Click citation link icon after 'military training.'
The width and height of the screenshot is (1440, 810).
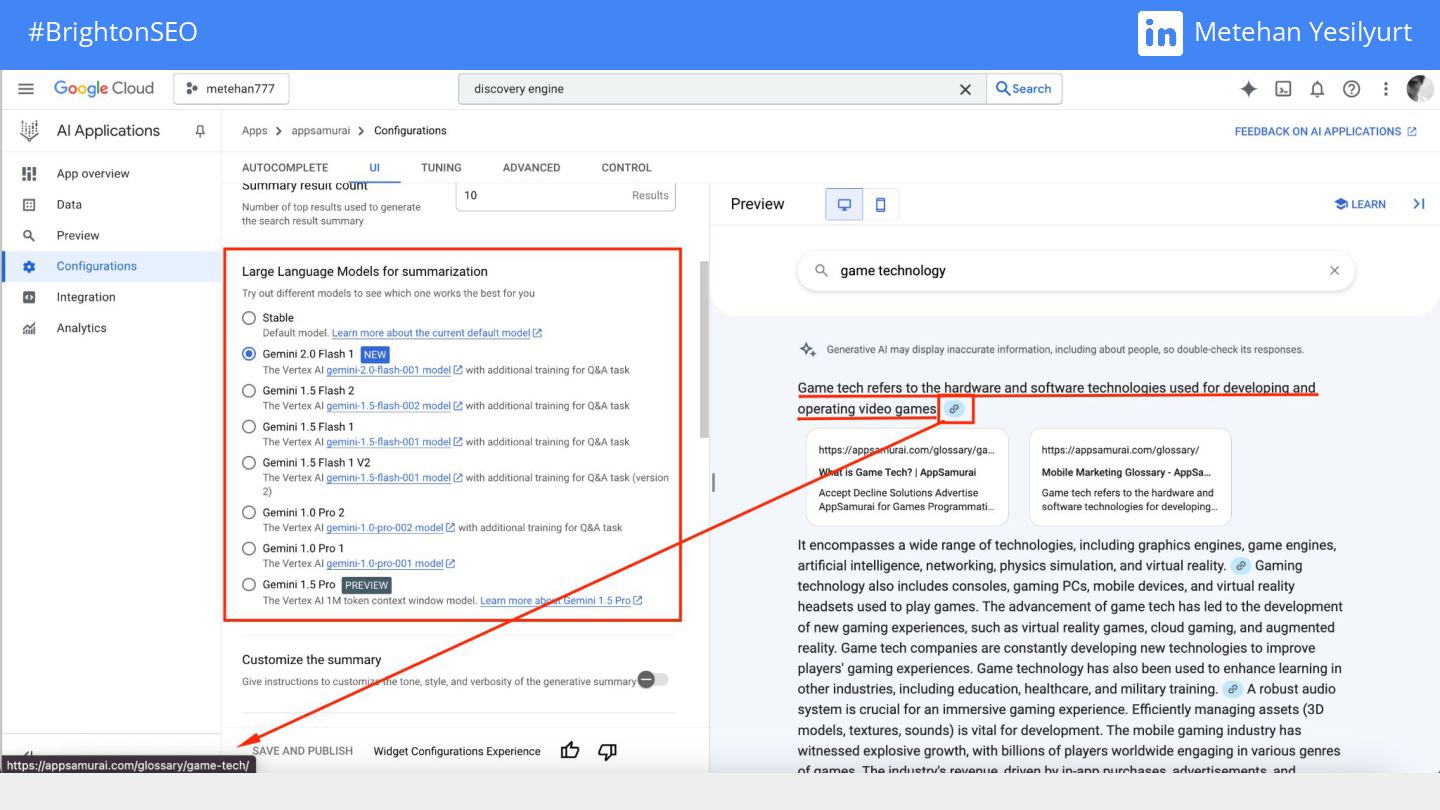pos(1233,689)
